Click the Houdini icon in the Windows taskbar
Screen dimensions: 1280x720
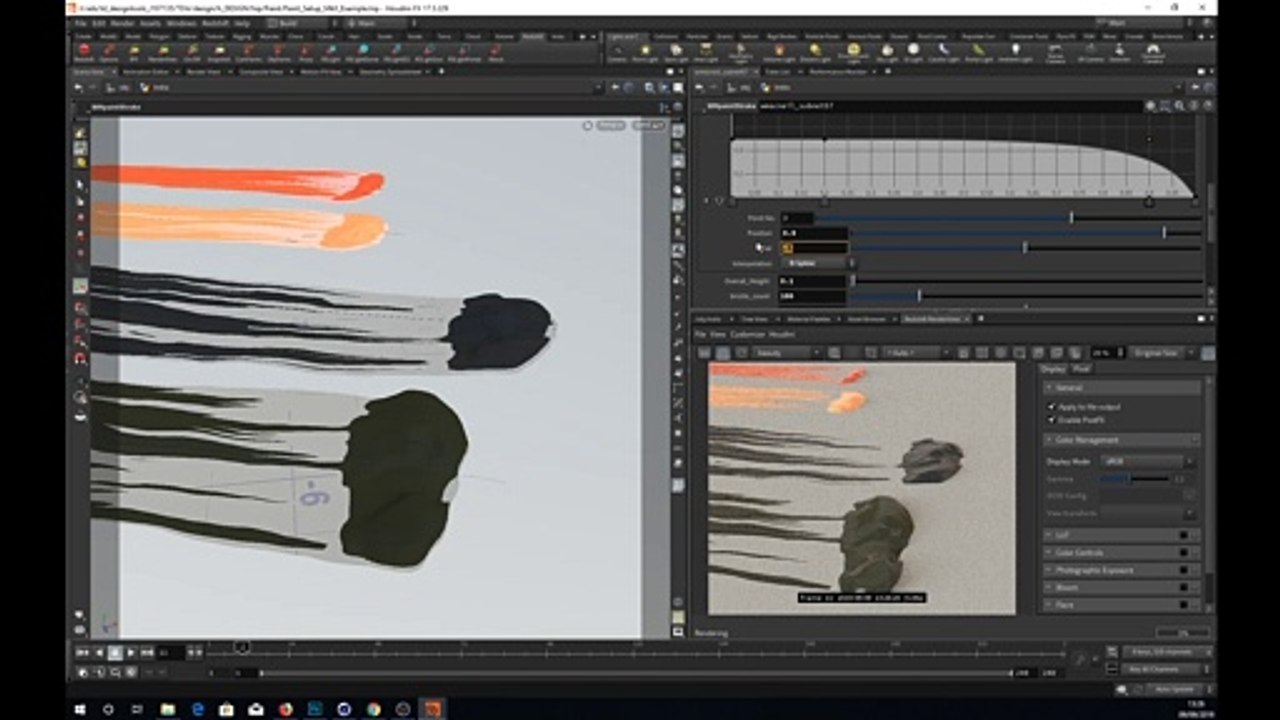[432, 709]
